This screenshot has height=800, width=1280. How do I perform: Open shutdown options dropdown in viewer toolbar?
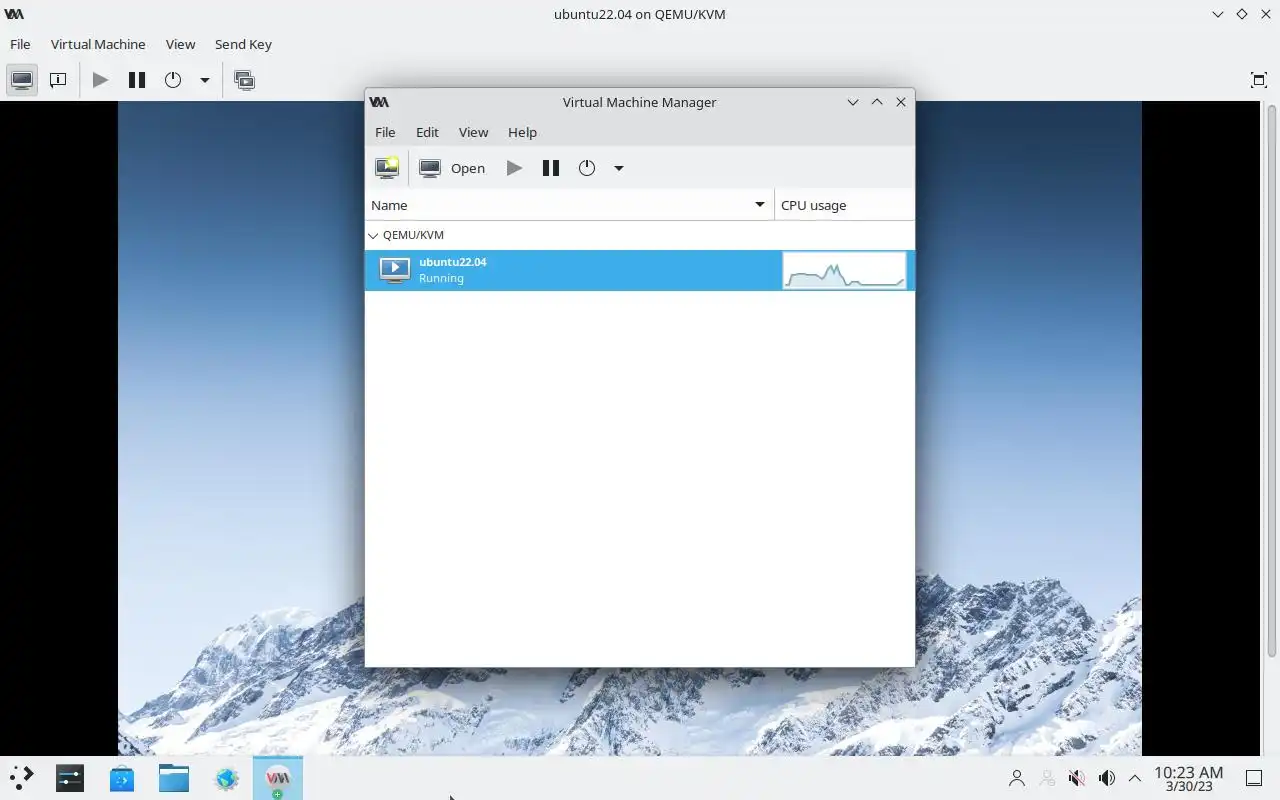click(204, 80)
